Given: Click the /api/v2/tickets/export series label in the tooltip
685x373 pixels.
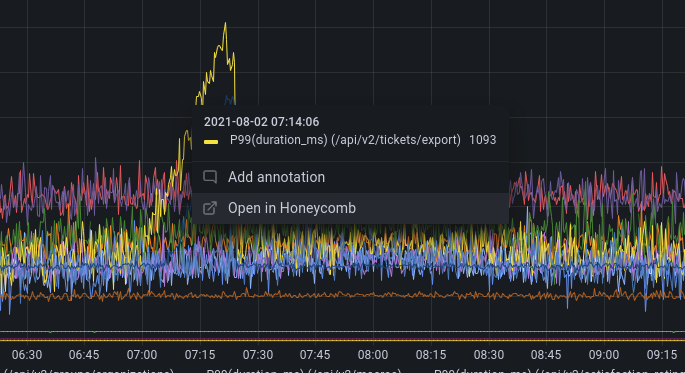Looking at the screenshot, I should [x=345, y=140].
